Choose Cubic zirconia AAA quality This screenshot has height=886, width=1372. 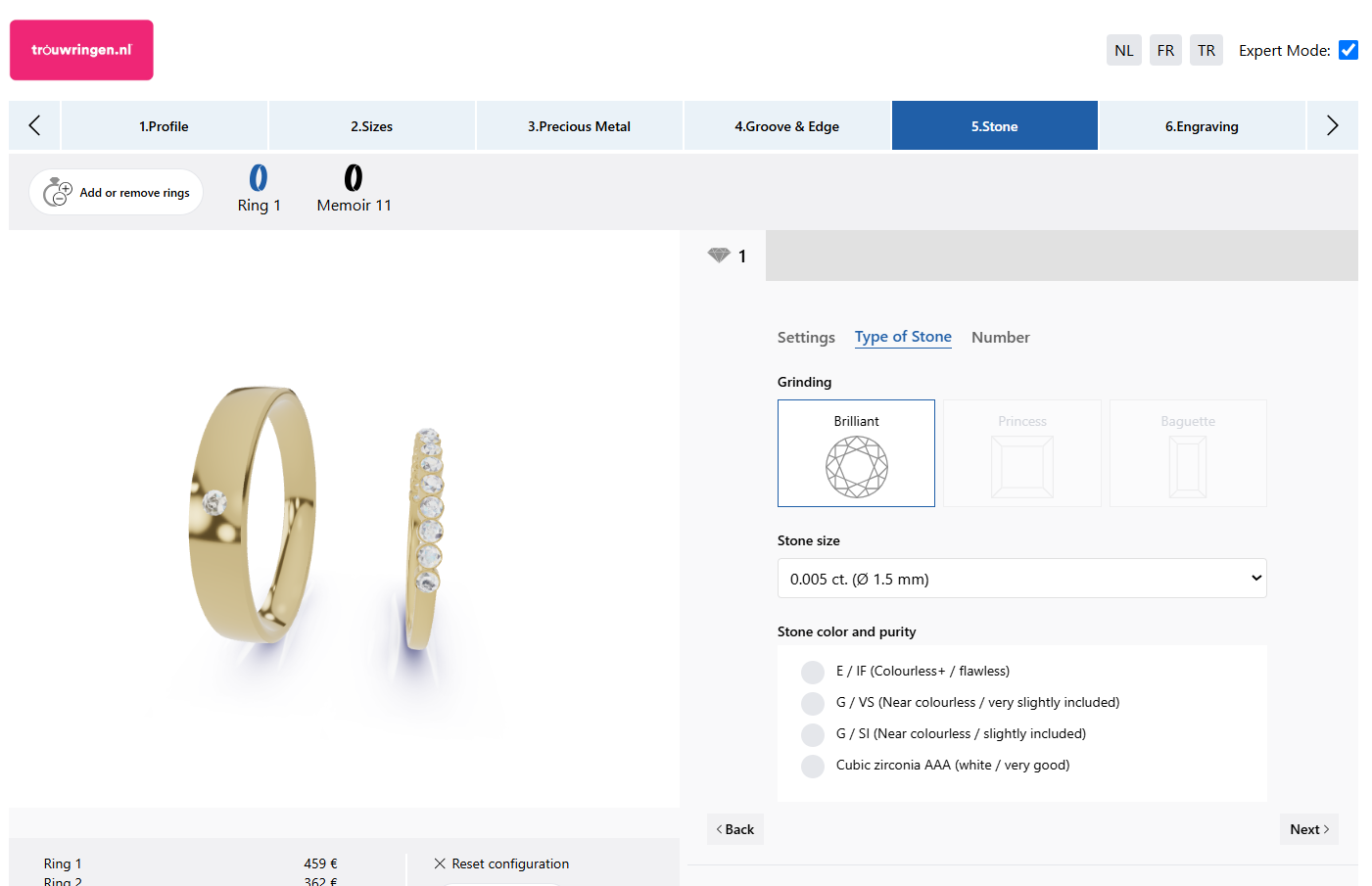click(x=812, y=766)
